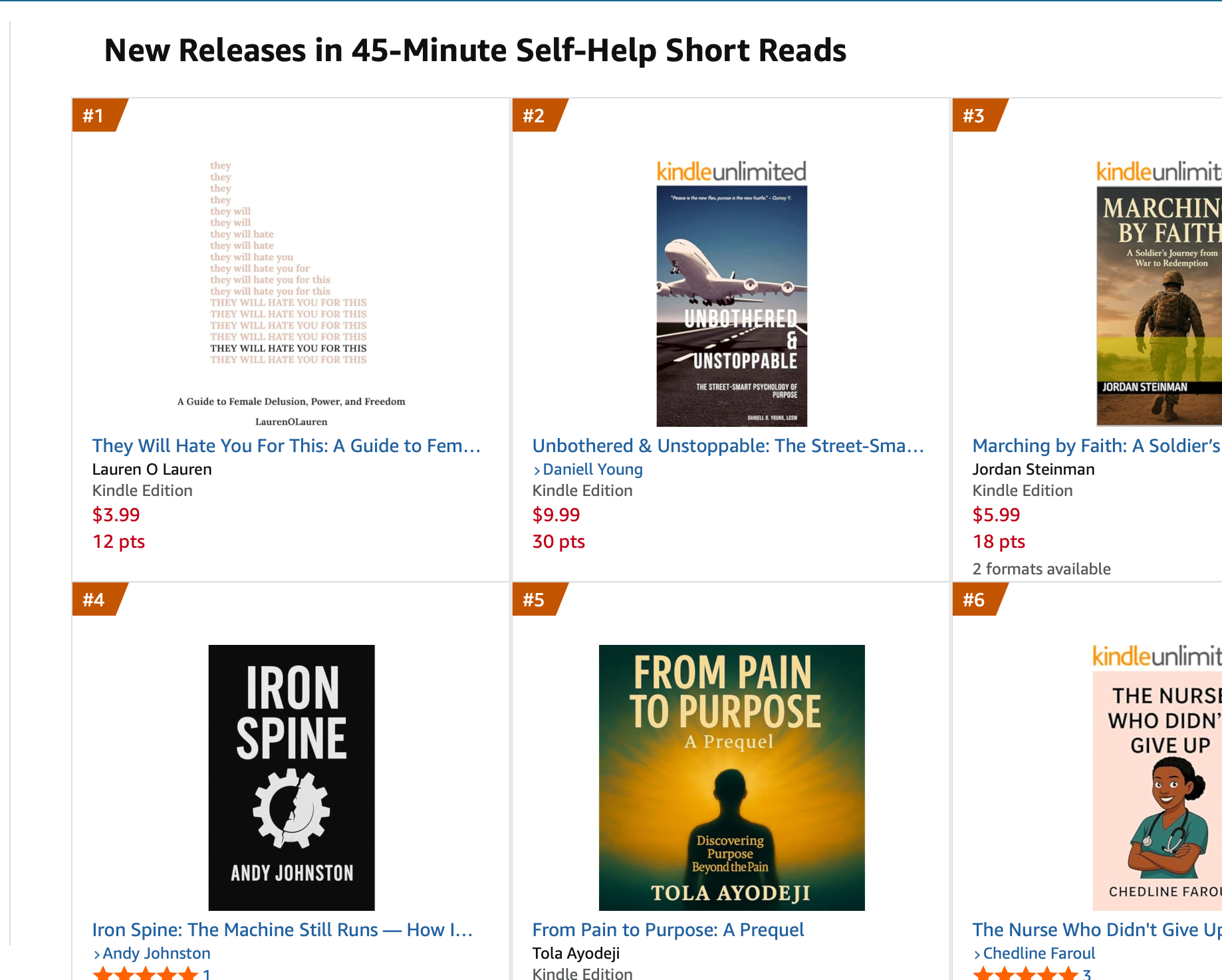Click the Kindle Unlimited logo above Marching by Faith

click(x=1158, y=172)
